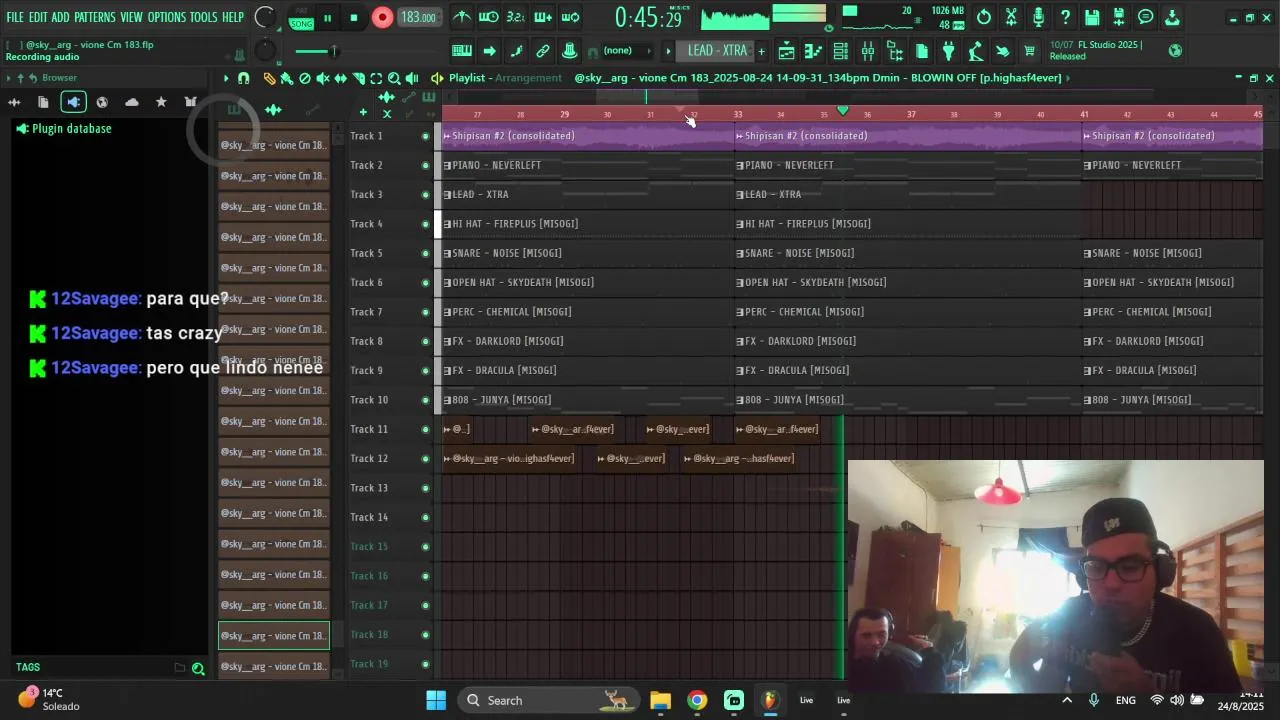
Task: Click the 183.000 tempo field
Action: pos(418,18)
